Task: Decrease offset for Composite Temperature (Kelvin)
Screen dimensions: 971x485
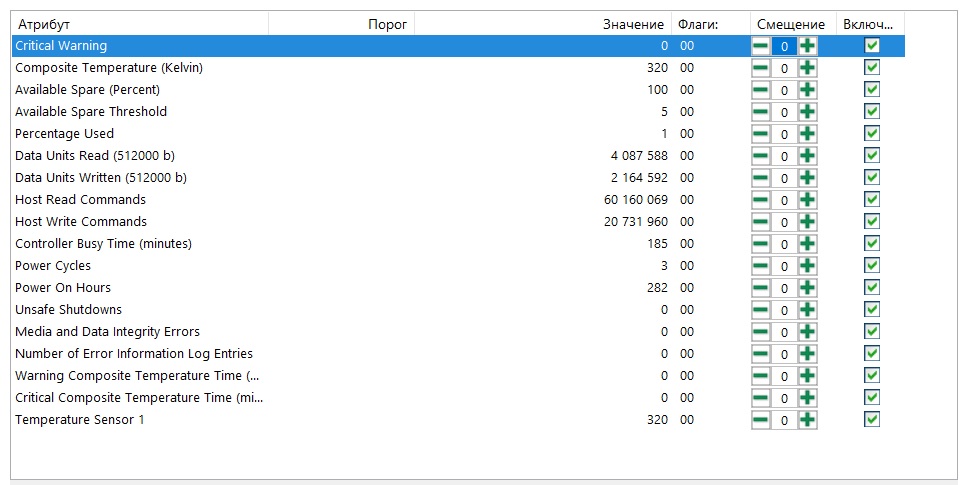Action: (761, 68)
